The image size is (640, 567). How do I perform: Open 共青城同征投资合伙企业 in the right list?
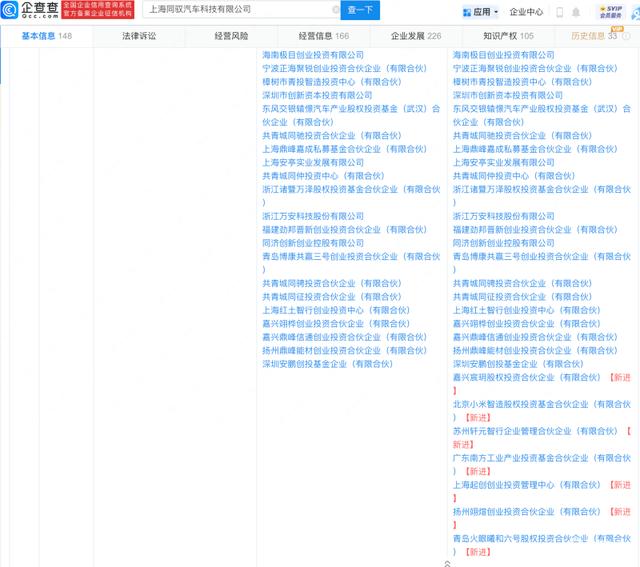522,297
